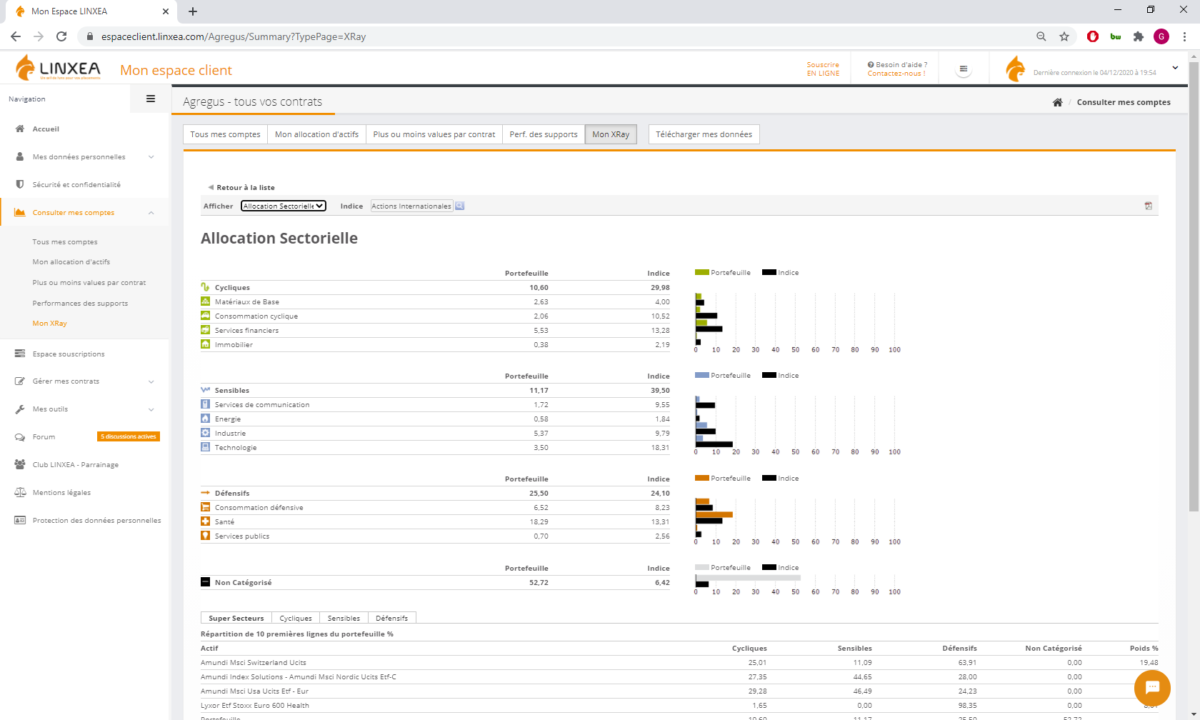Toggle the navigation hamburger menu

pyautogui.click(x=151, y=98)
